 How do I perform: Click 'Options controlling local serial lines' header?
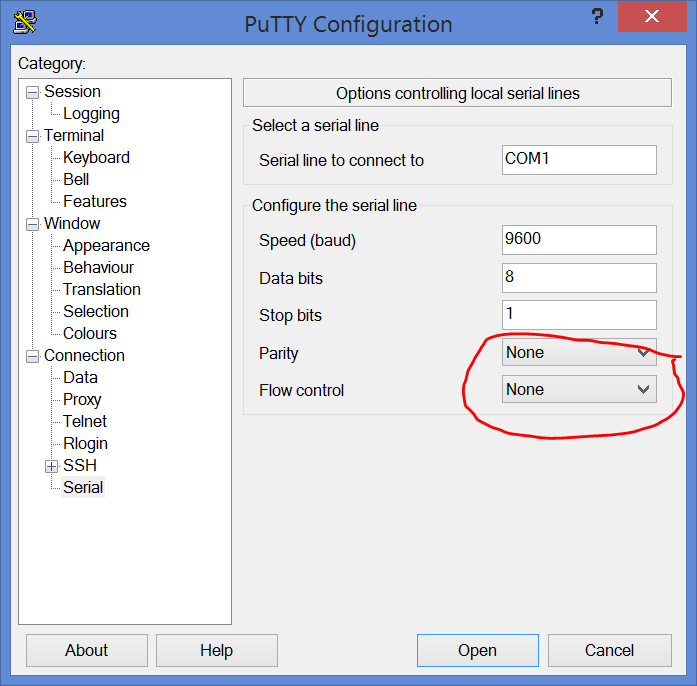tap(457, 93)
